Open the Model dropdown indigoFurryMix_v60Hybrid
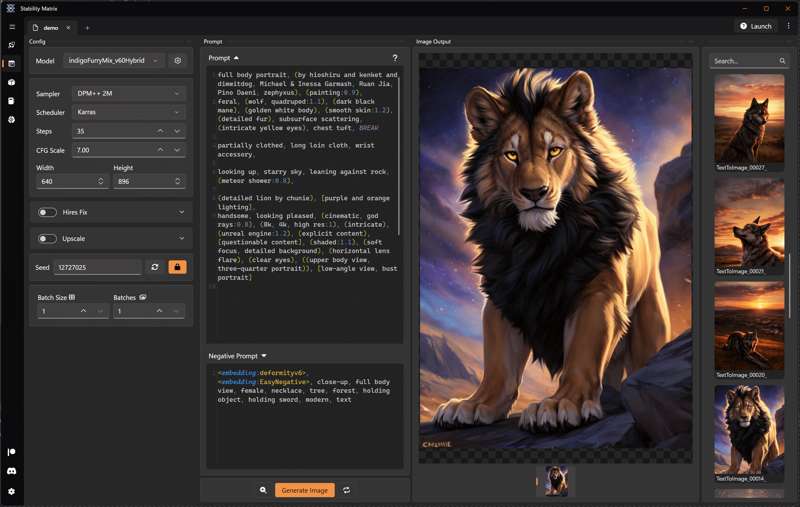The height and width of the screenshot is (507, 800). 113,61
